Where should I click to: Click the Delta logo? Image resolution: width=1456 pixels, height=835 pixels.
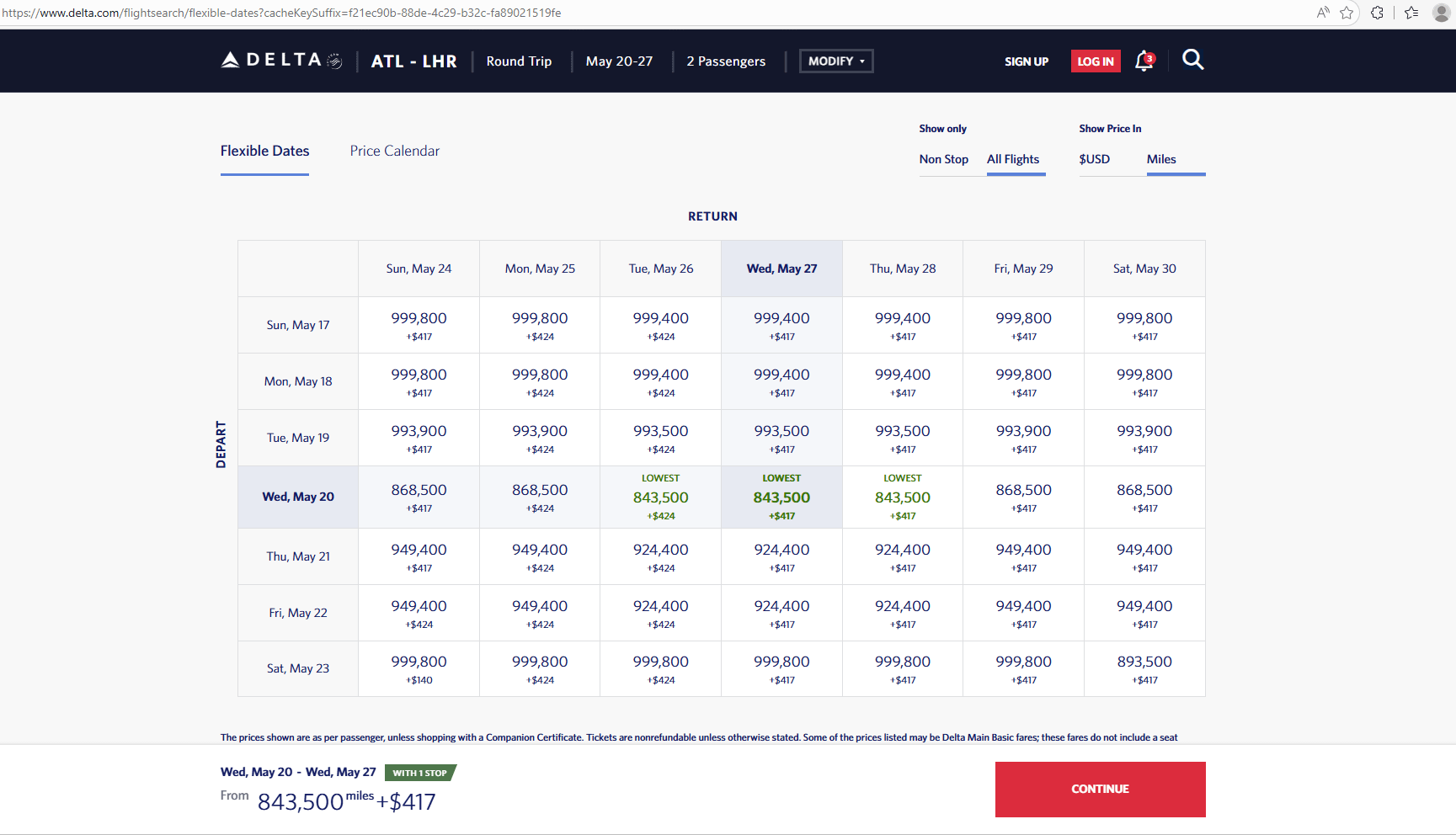point(281,61)
